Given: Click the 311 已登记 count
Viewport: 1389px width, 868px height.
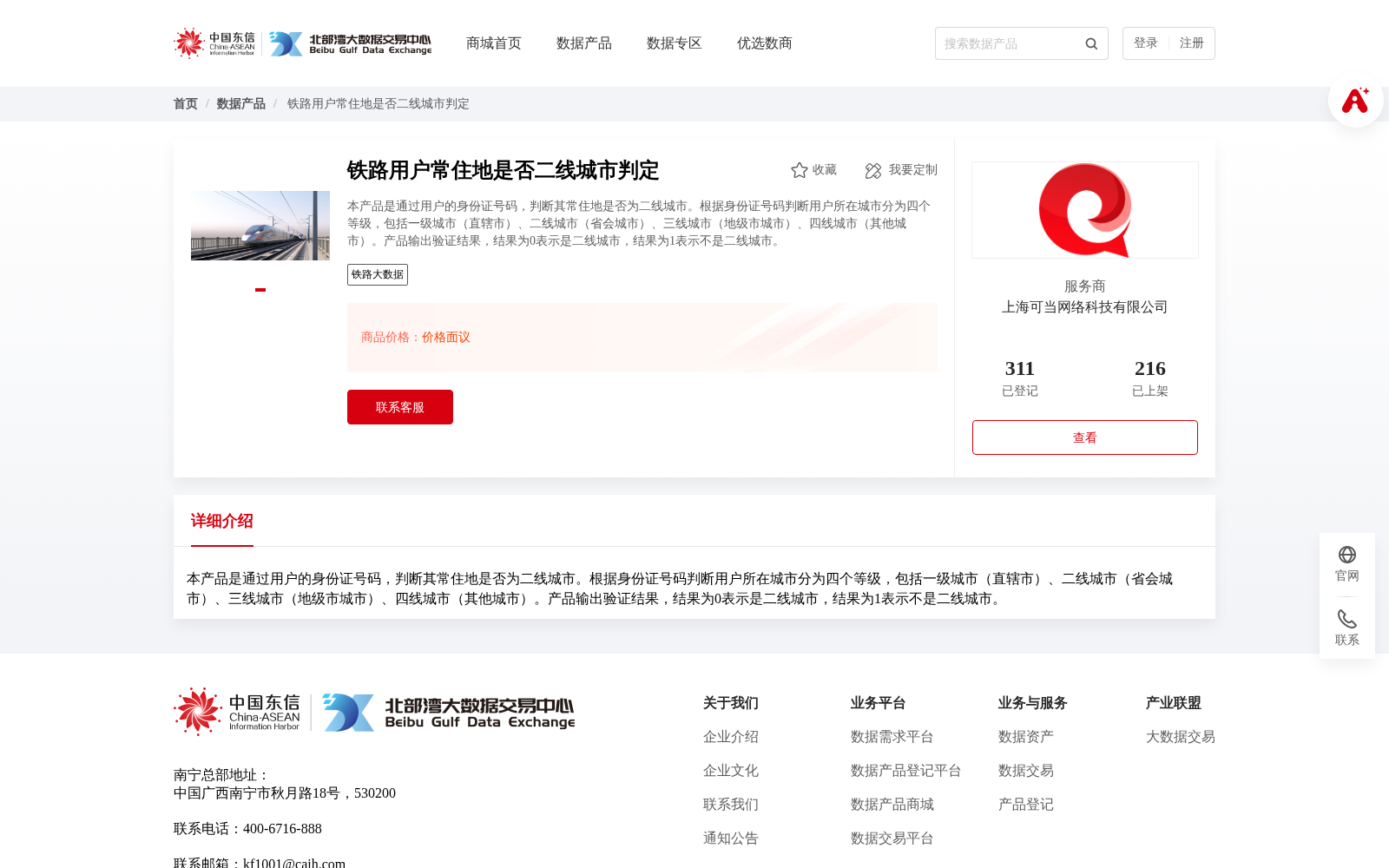Looking at the screenshot, I should click(1020, 378).
